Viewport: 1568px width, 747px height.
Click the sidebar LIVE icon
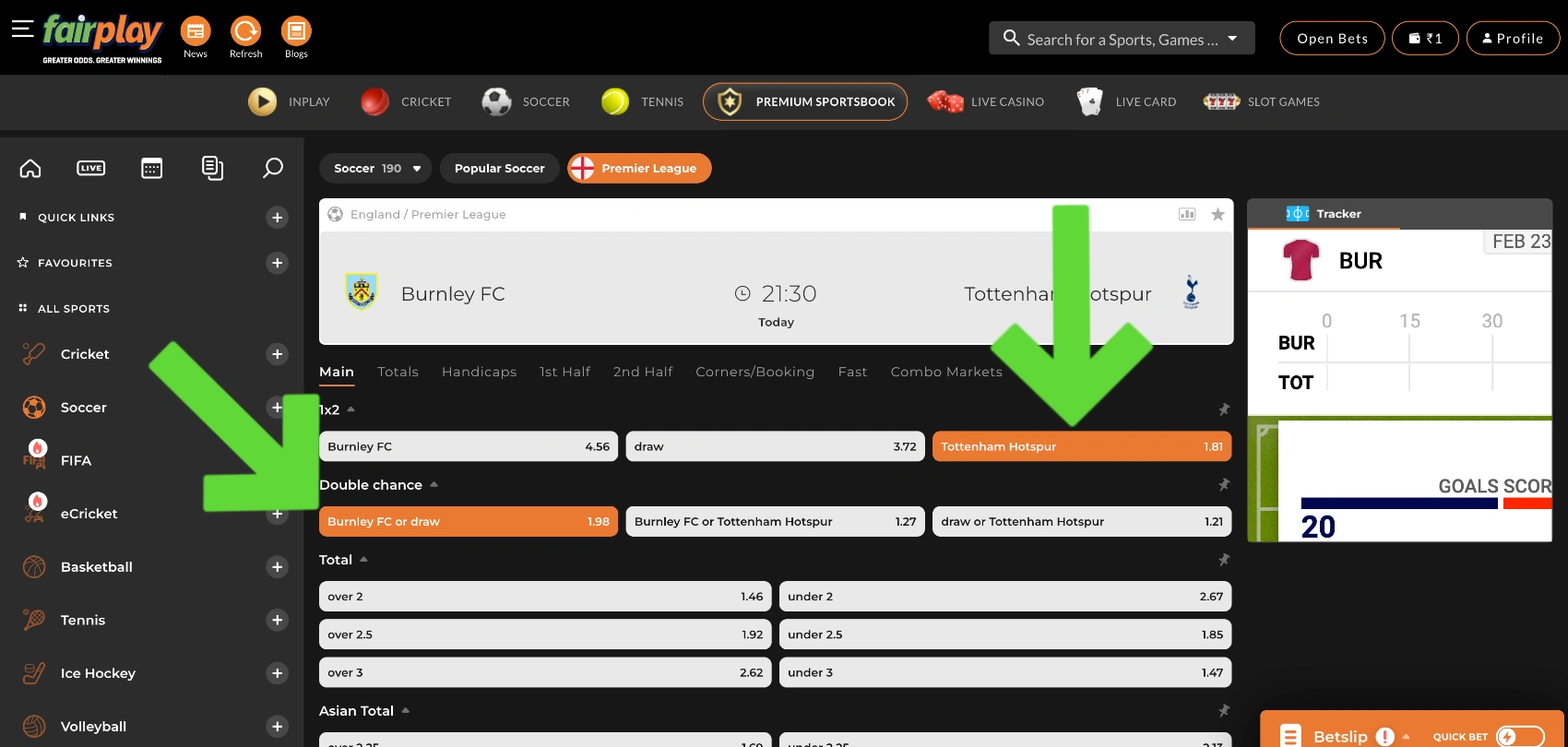[x=91, y=168]
